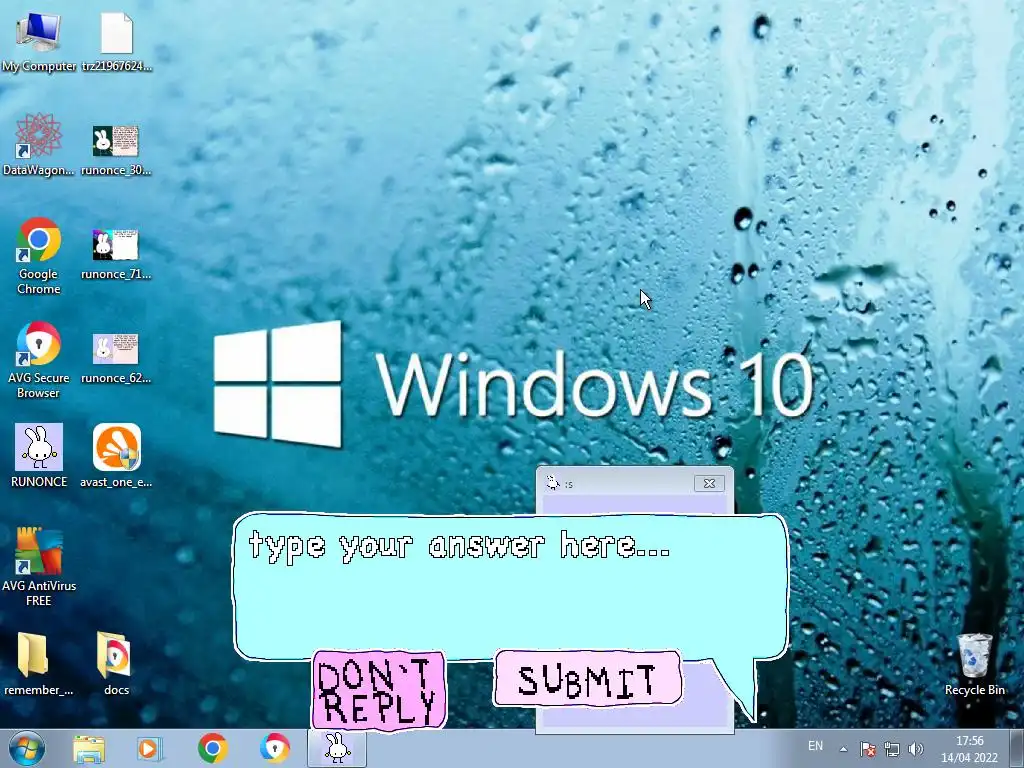Screen dimensions: 1024x768
Task: Launch Google Chrome desktop shortcut
Action: 39,256
